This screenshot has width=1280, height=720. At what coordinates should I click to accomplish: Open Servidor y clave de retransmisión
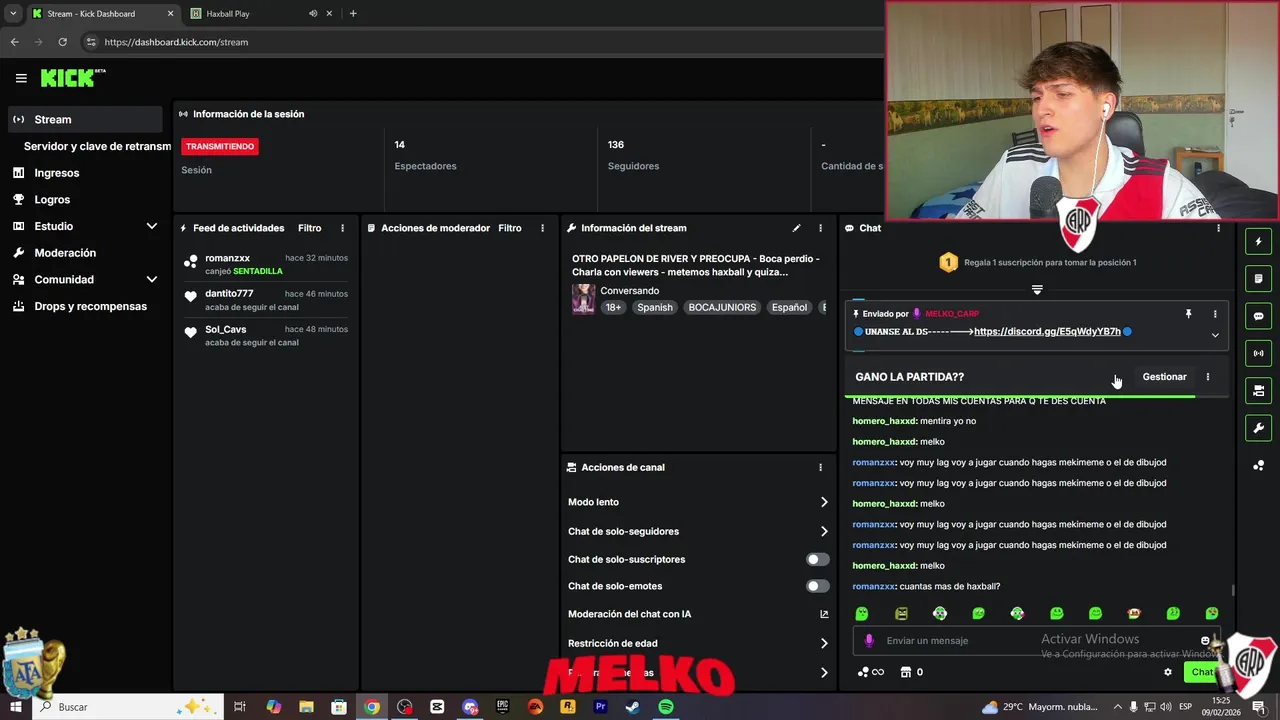pyautogui.click(x=97, y=146)
